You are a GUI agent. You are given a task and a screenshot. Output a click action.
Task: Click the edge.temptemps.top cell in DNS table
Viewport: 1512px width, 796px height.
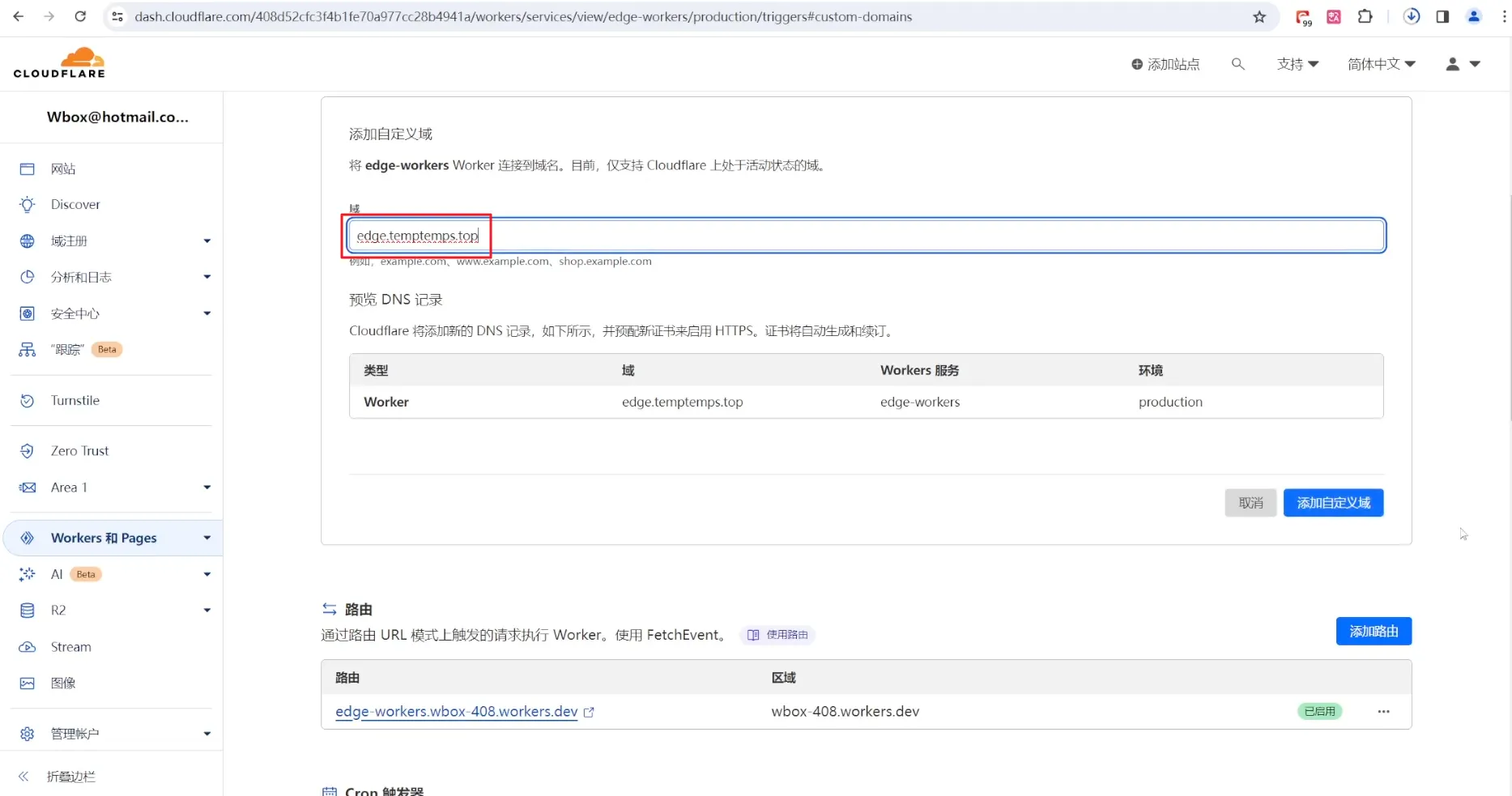pos(683,402)
